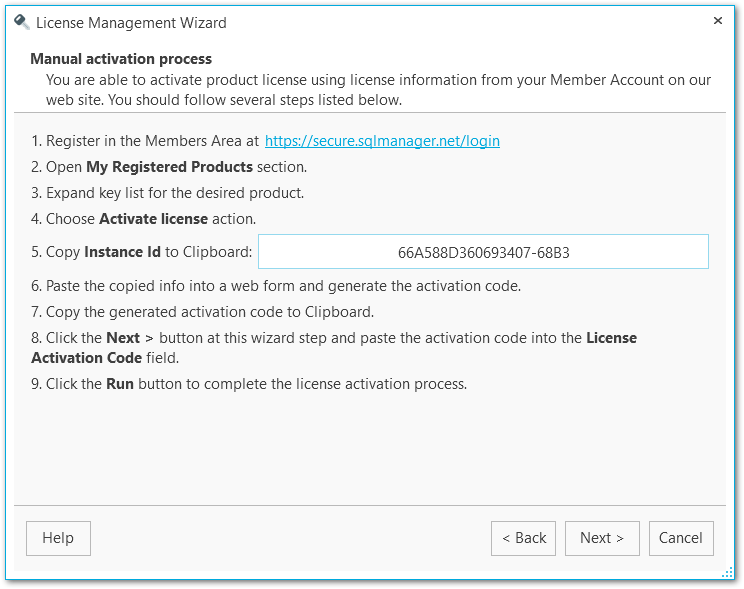Close the License Management Wizard window
The height and width of the screenshot is (589, 744).
(717, 21)
